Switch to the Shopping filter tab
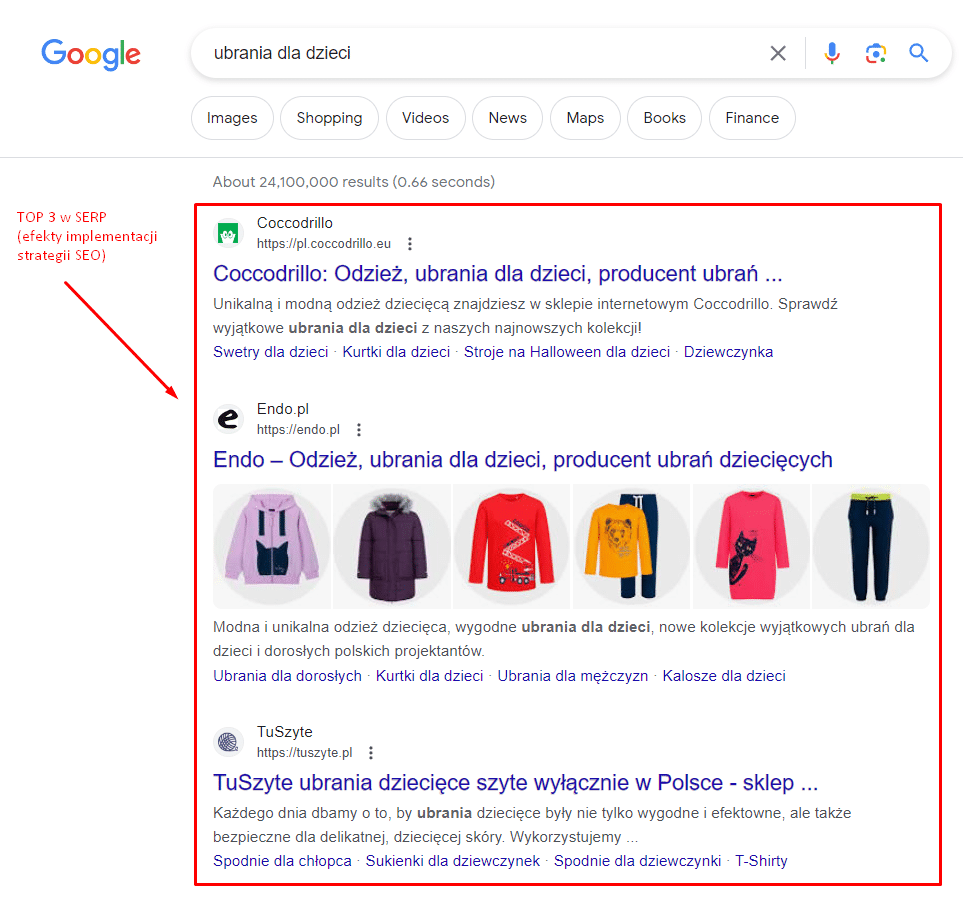This screenshot has height=898, width=963. (x=329, y=118)
